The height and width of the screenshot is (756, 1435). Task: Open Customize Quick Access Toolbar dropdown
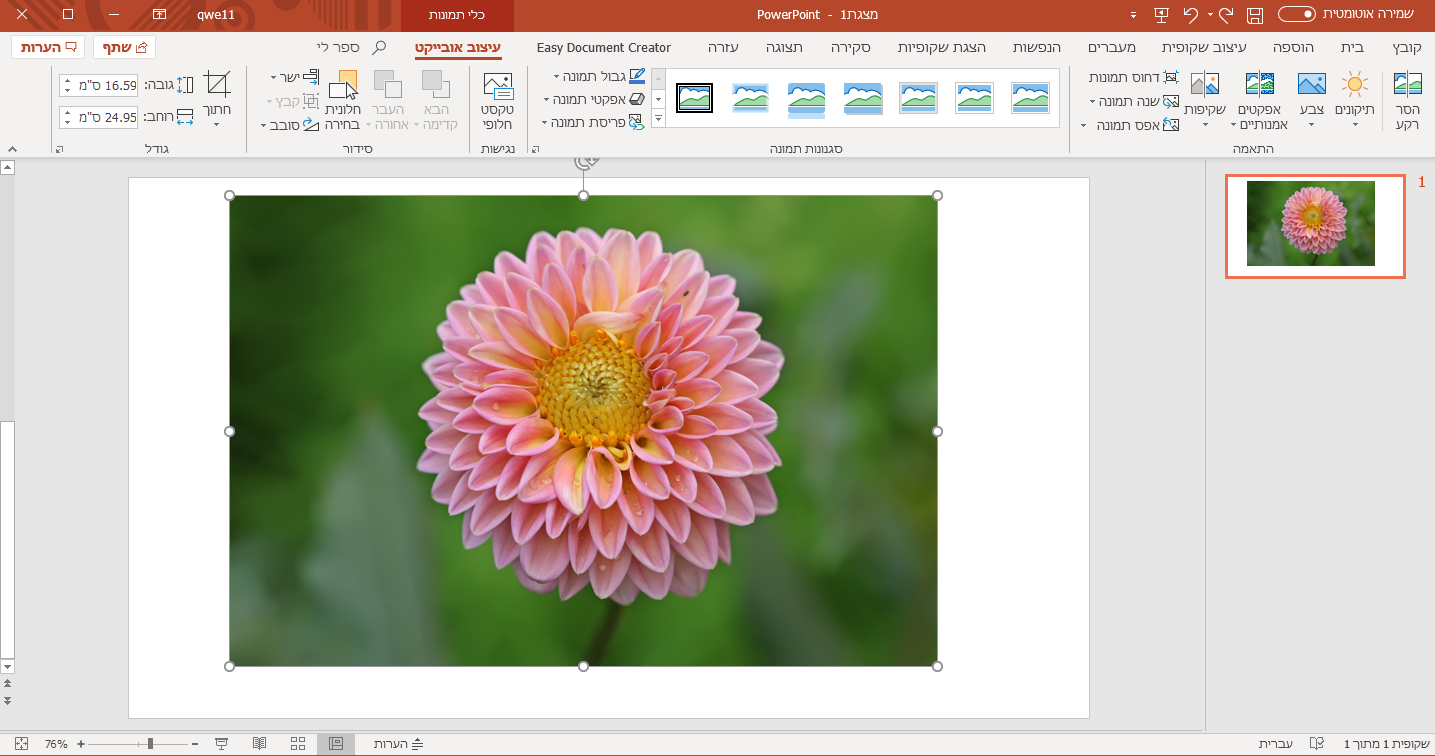click(1133, 15)
